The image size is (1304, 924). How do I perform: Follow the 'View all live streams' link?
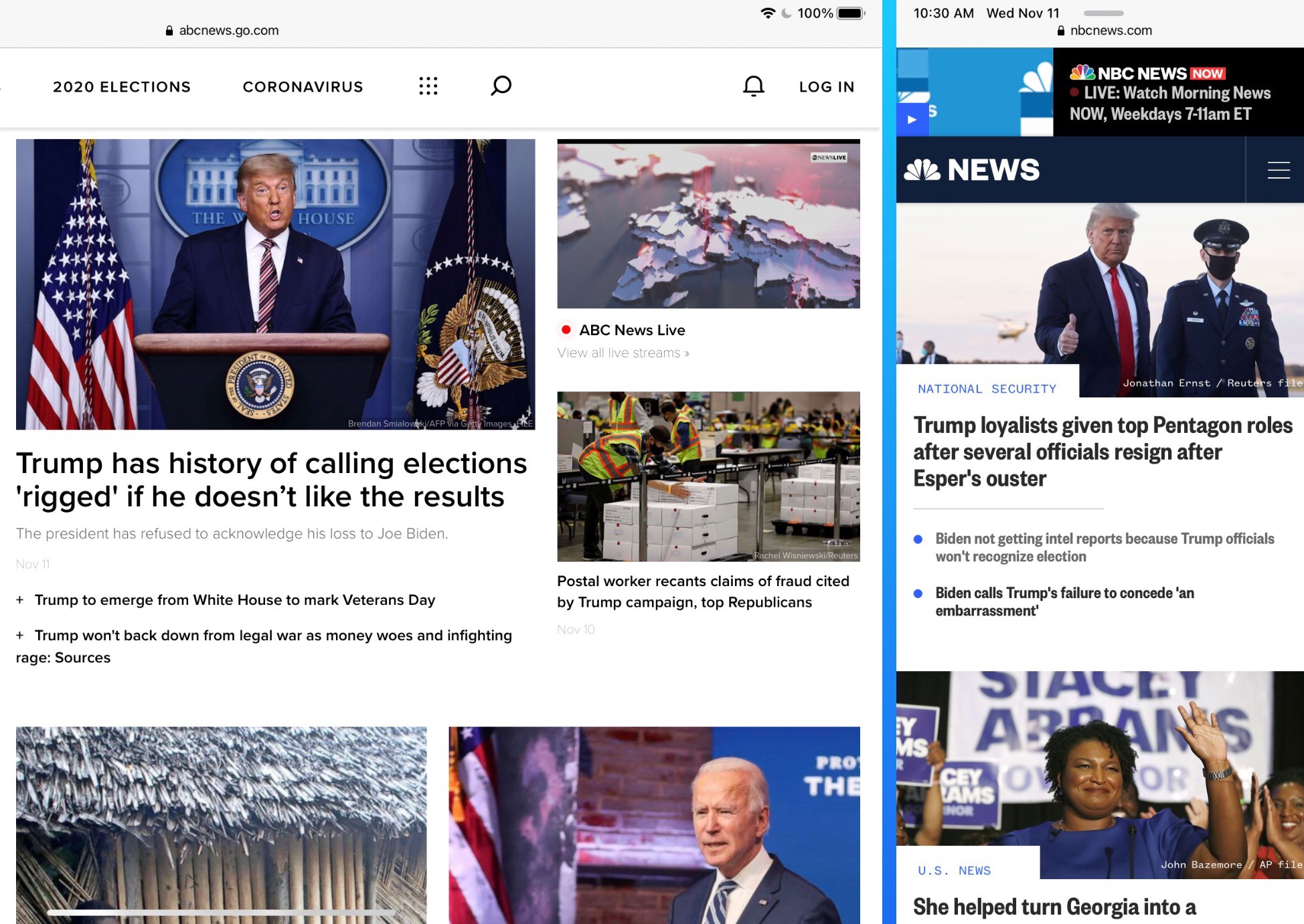point(623,353)
